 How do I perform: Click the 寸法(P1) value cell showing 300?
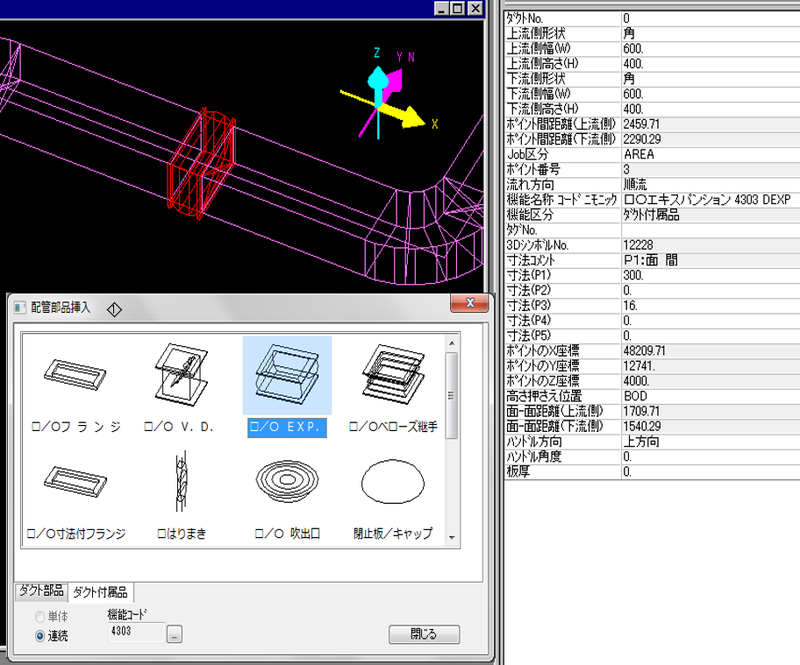(x=708, y=275)
